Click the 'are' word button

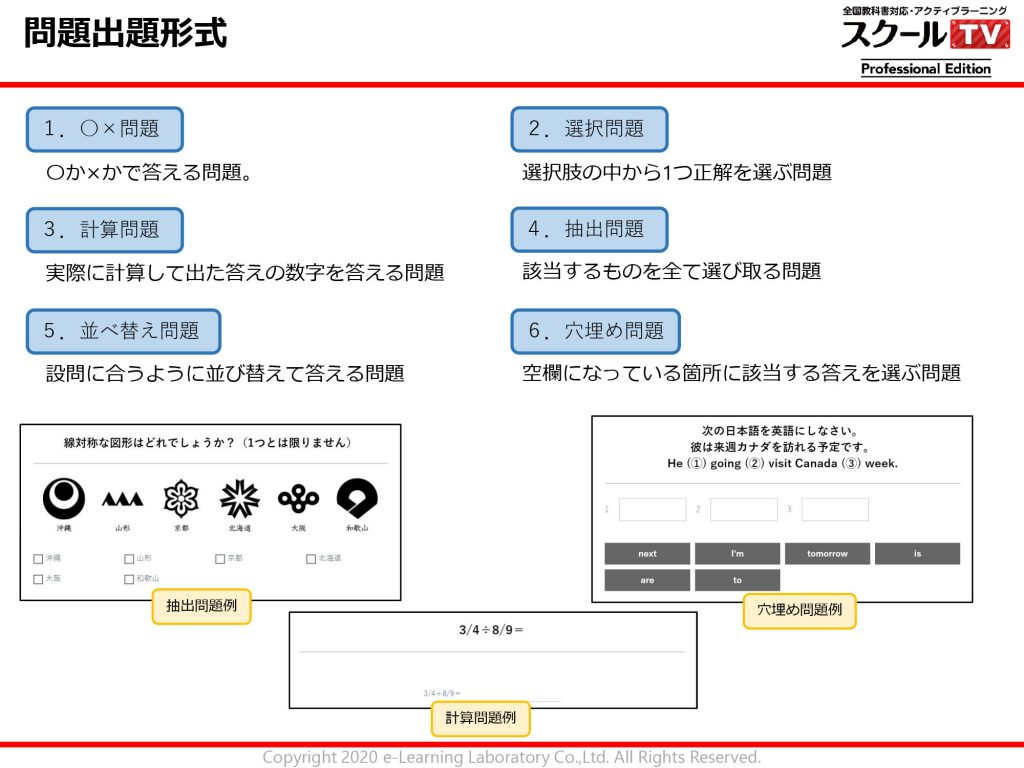pos(647,580)
